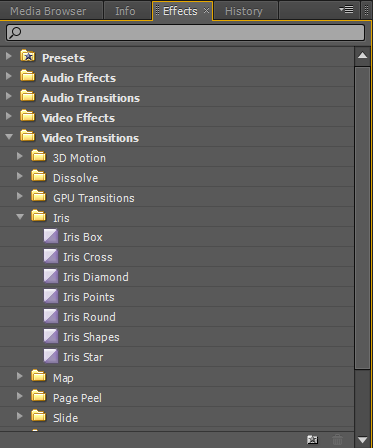This screenshot has height=448, width=373.
Task: Expand the Dissolve folder
Action: click(20, 176)
